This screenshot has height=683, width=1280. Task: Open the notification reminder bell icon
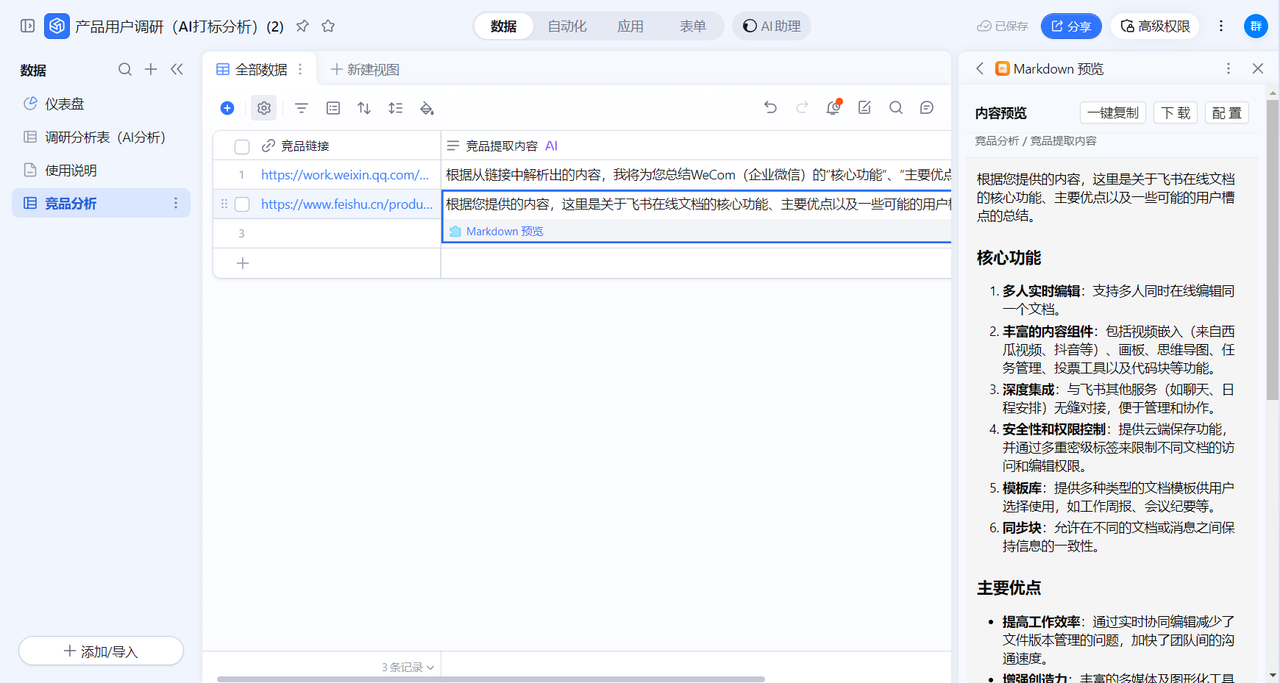tap(833, 108)
